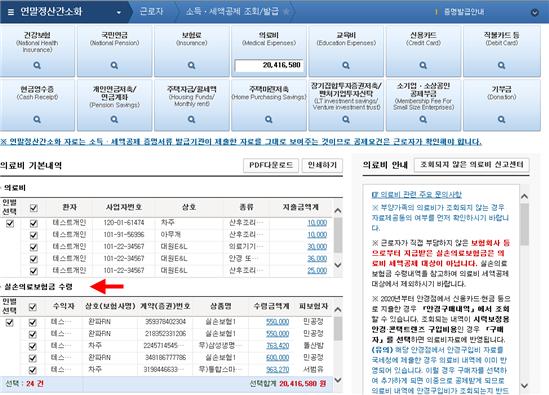The height and width of the screenshot is (395, 549).
Task: Open 30,000 amount link
Action: (317, 247)
